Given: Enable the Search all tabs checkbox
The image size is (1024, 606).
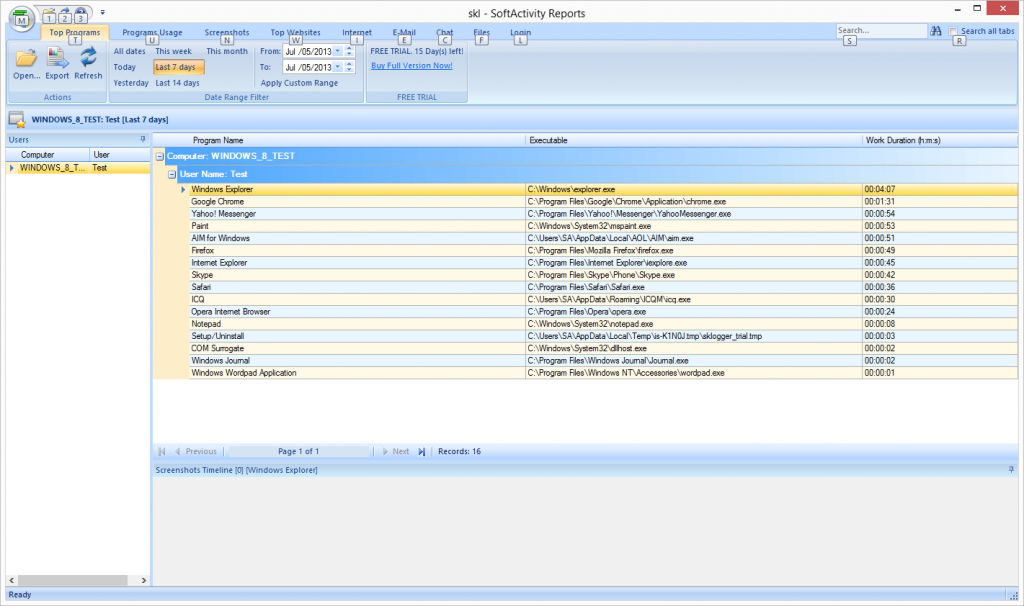Looking at the screenshot, I should coord(954,32).
